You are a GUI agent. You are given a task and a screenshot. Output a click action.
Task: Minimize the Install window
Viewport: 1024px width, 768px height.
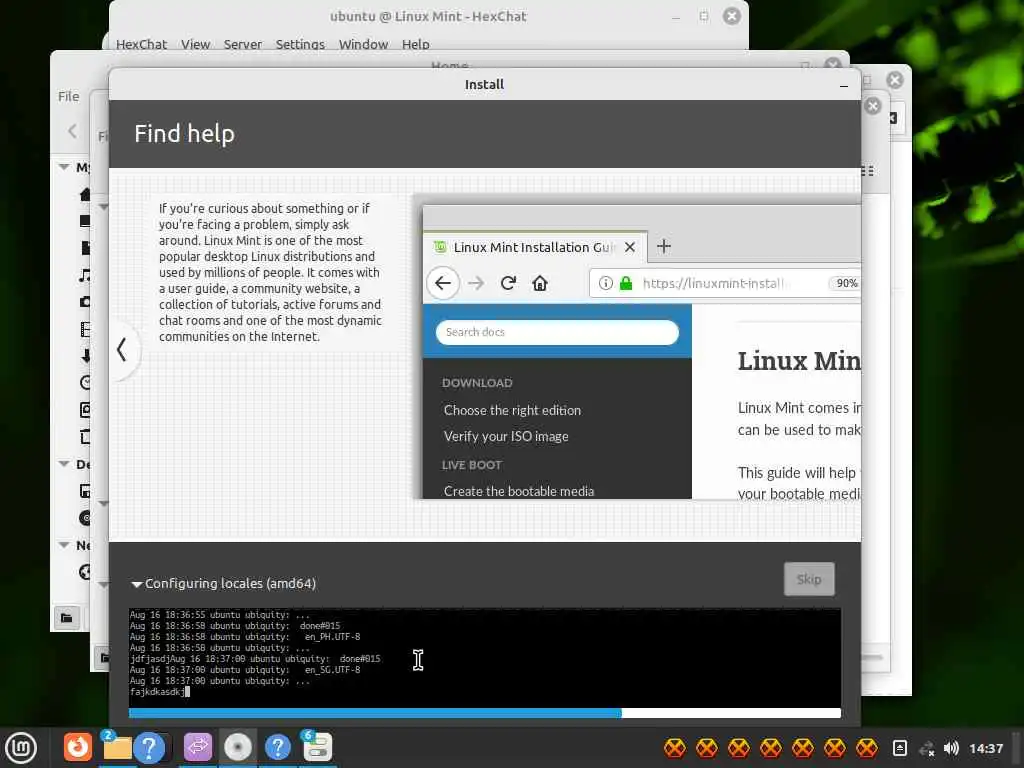point(844,86)
